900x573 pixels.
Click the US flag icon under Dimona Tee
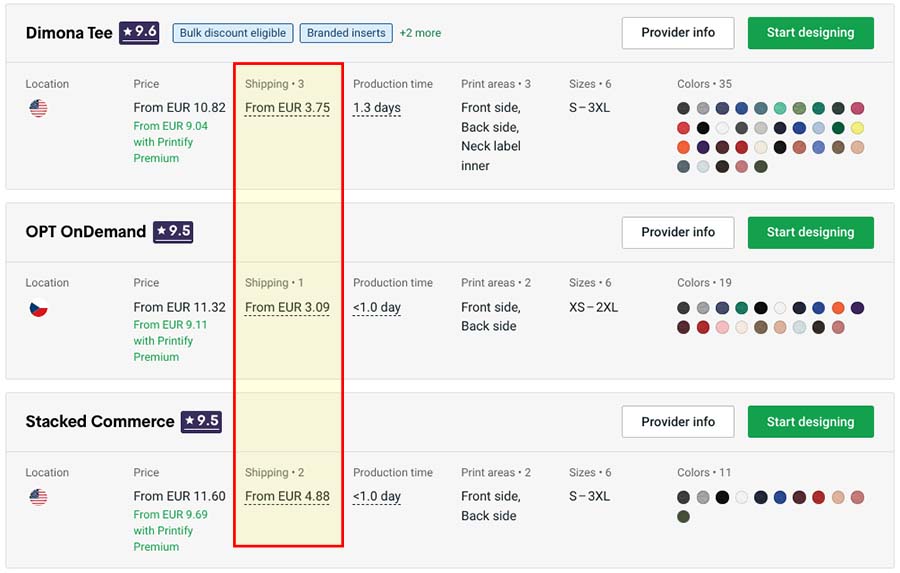[x=38, y=108]
